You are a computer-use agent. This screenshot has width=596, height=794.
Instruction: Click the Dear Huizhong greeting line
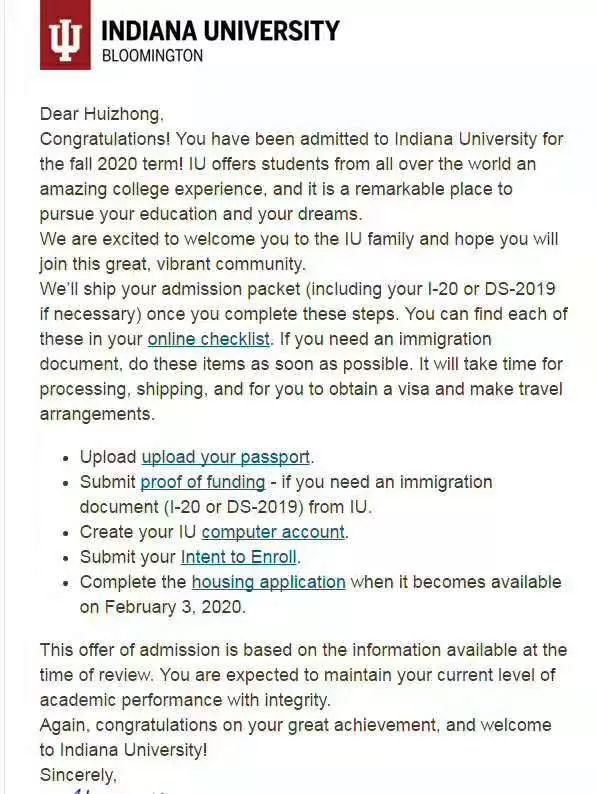coord(101,114)
